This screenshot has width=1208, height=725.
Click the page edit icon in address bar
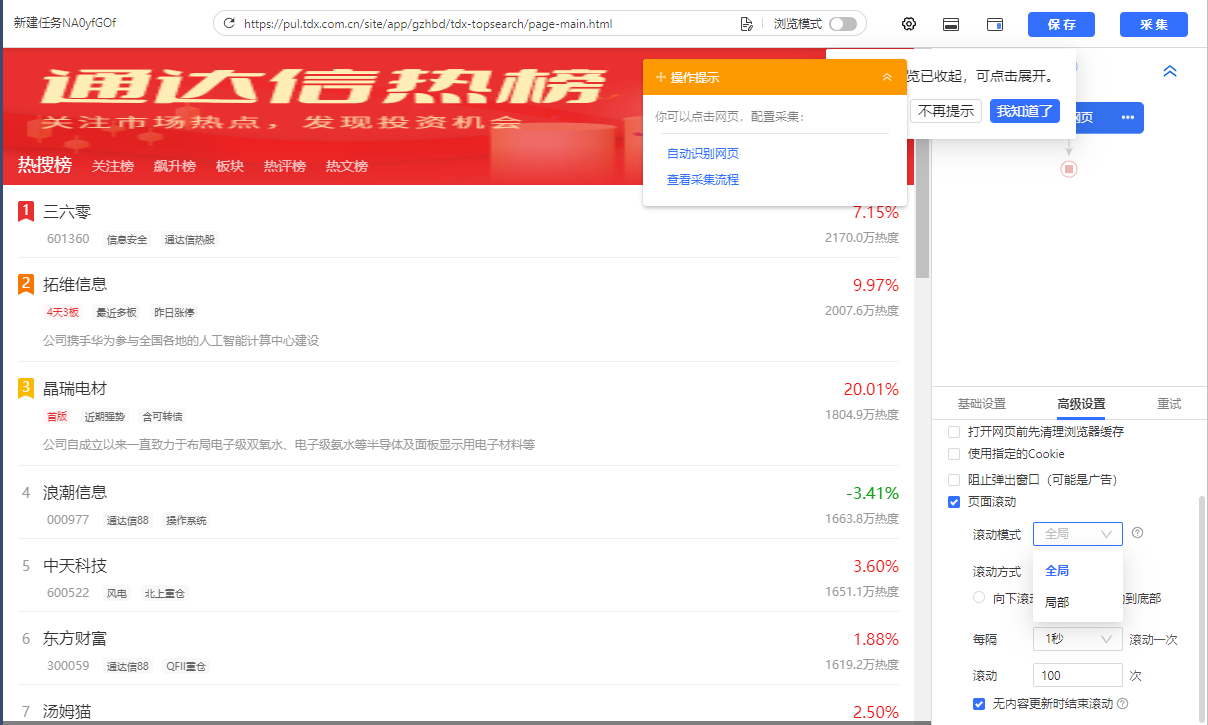pos(746,23)
